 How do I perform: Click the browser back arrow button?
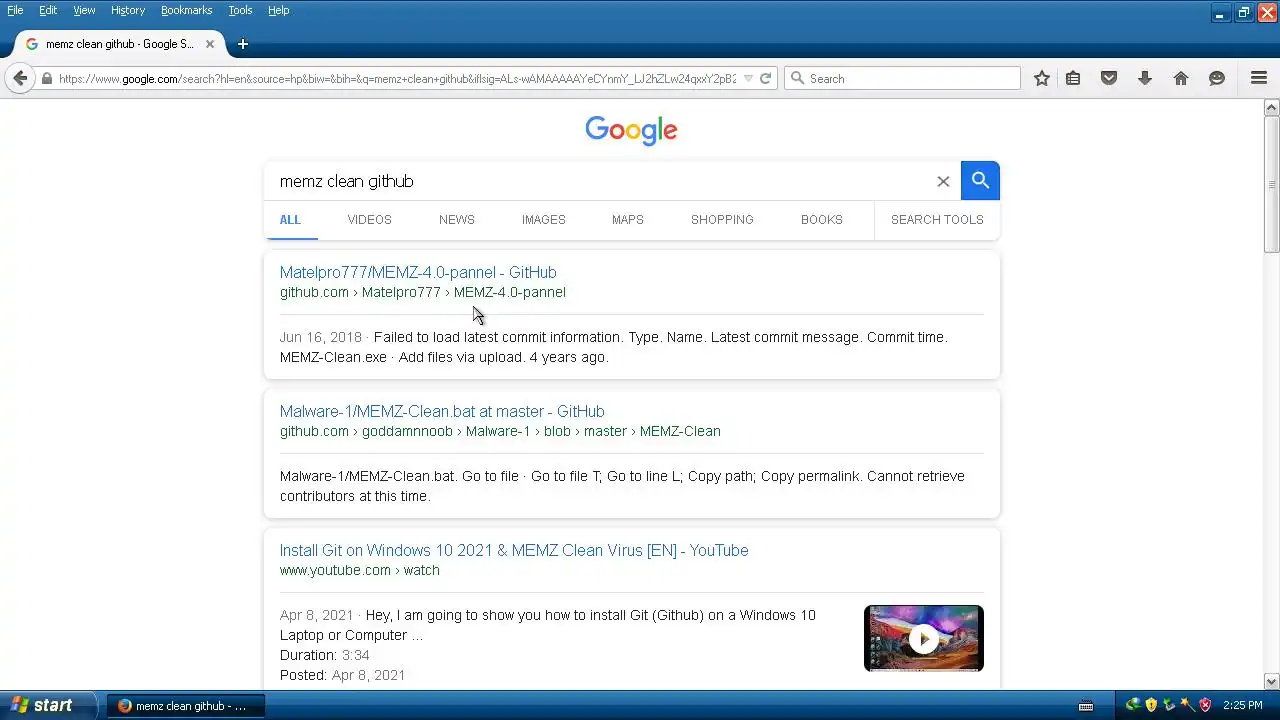click(20, 78)
